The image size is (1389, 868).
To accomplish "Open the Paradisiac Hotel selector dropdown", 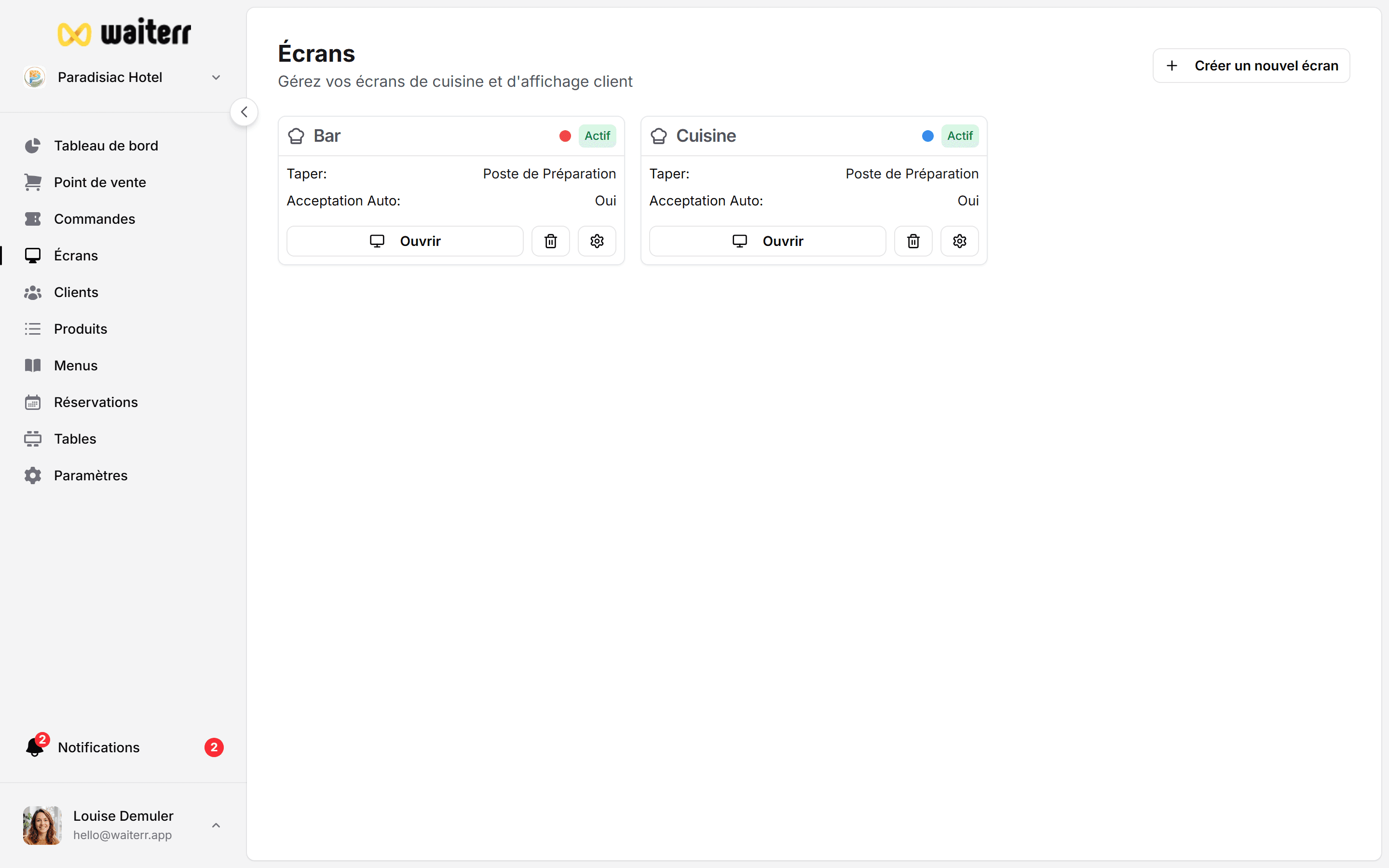I will (123, 77).
